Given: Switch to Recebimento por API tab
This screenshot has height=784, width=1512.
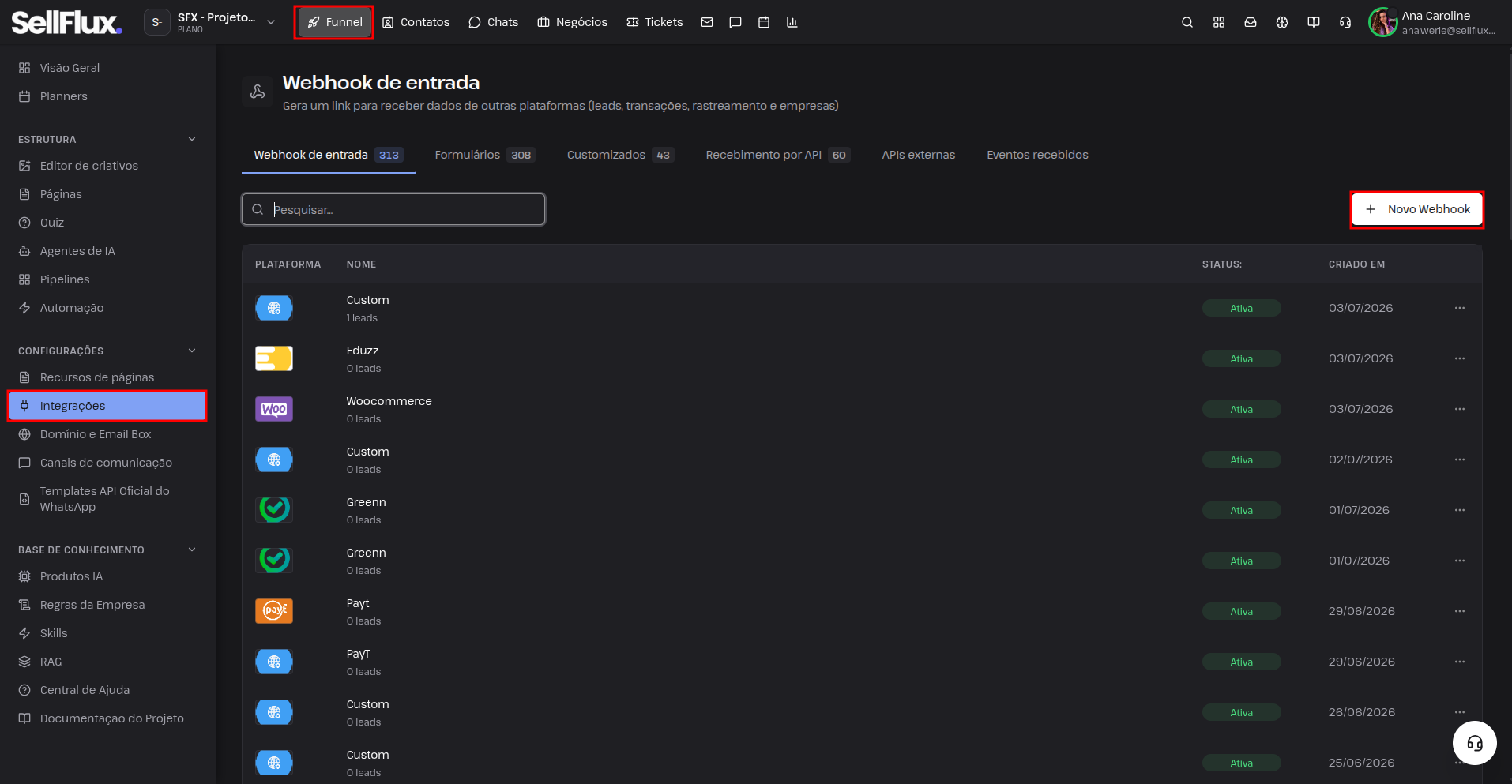Looking at the screenshot, I should click(x=777, y=155).
